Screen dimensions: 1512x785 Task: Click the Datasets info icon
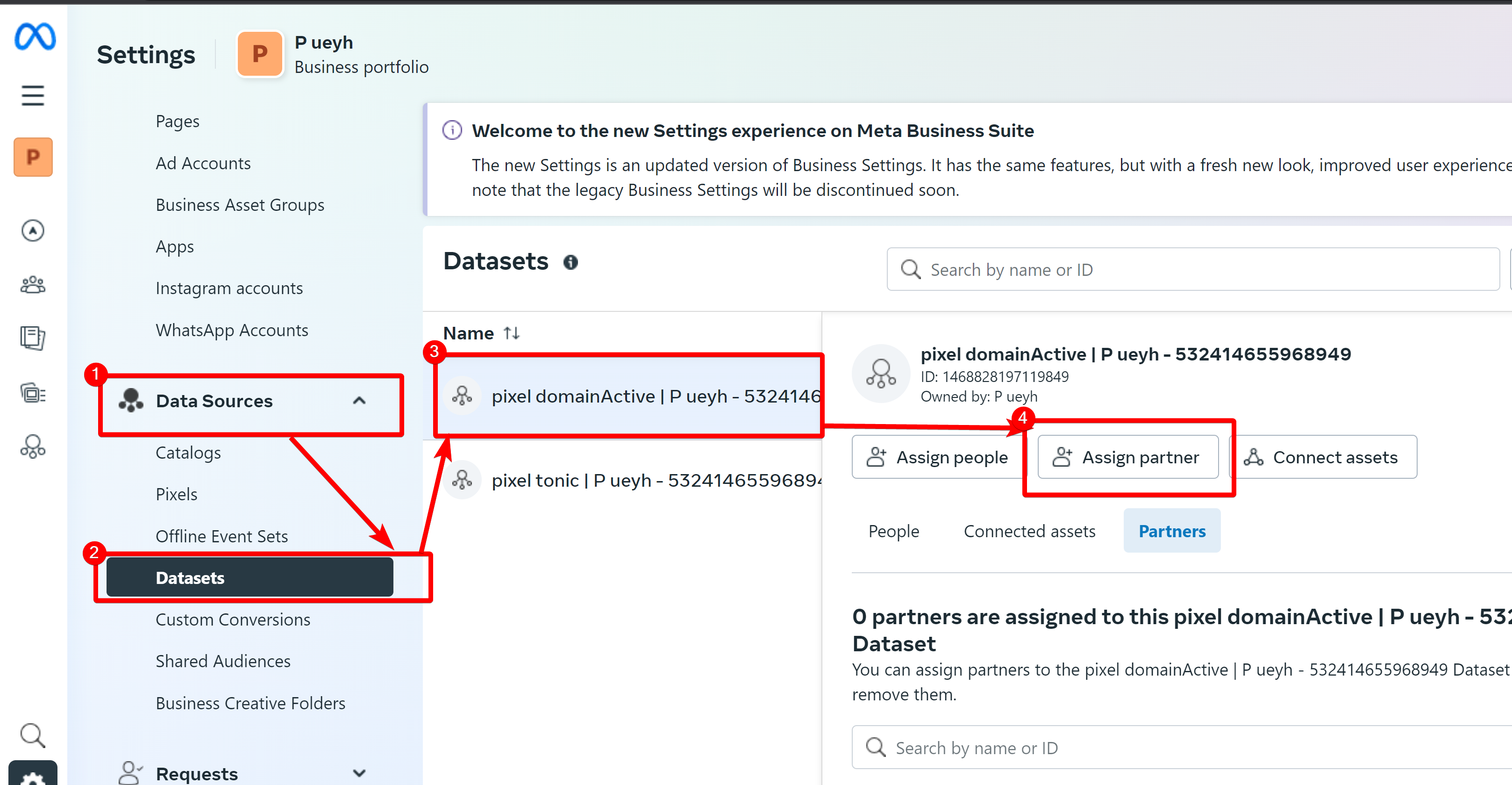(x=571, y=262)
